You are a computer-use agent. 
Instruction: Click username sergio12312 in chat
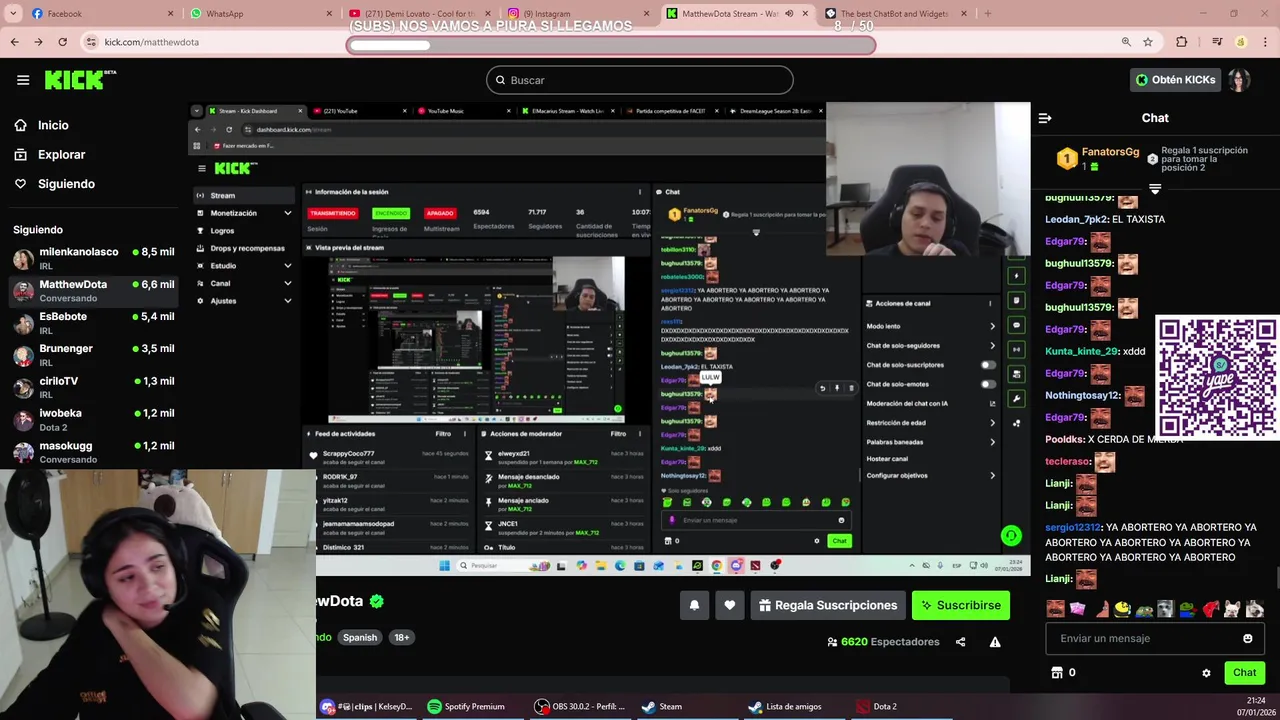pos(1073,527)
